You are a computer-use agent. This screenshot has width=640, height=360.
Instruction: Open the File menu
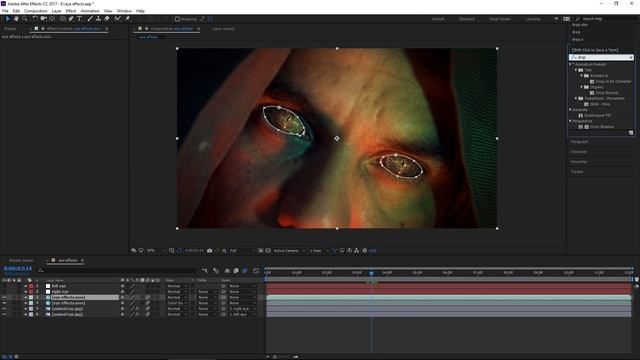pos(5,11)
